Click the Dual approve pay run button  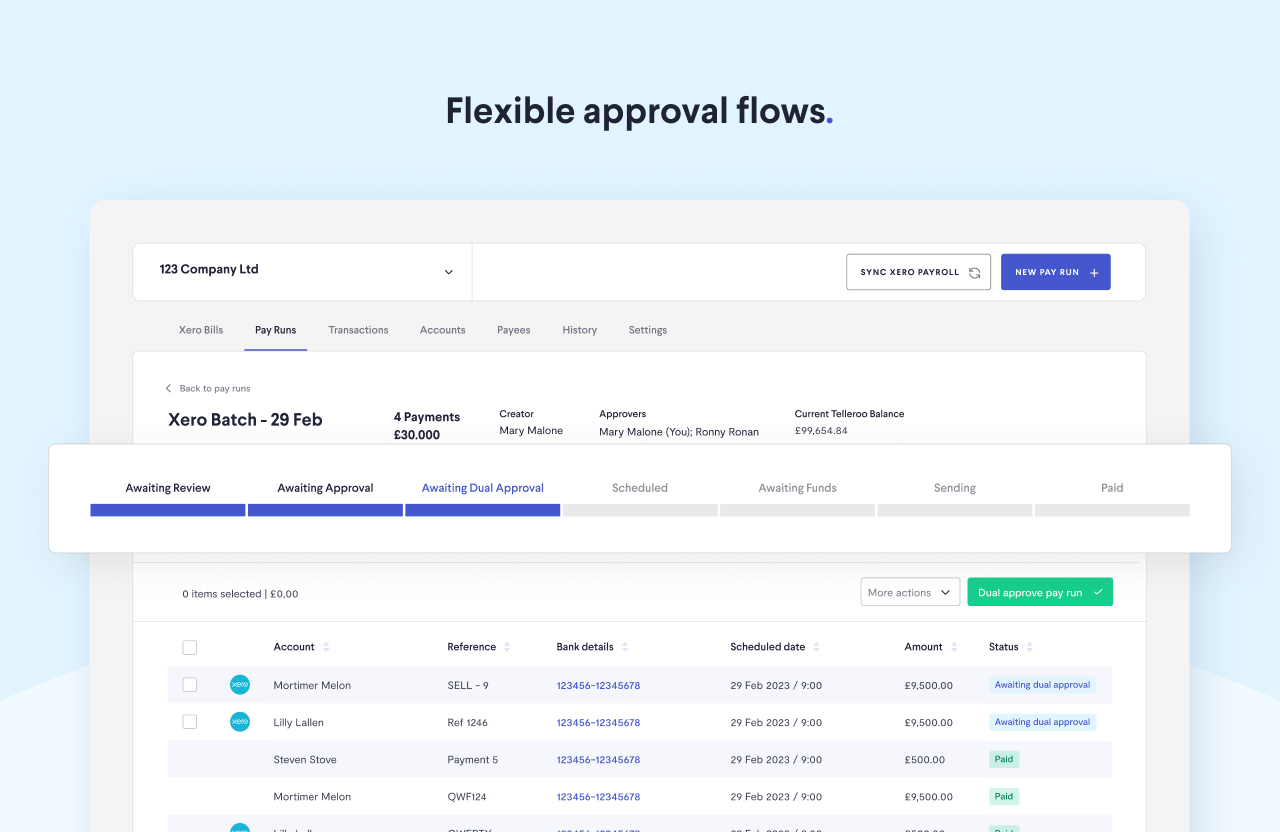(1040, 591)
